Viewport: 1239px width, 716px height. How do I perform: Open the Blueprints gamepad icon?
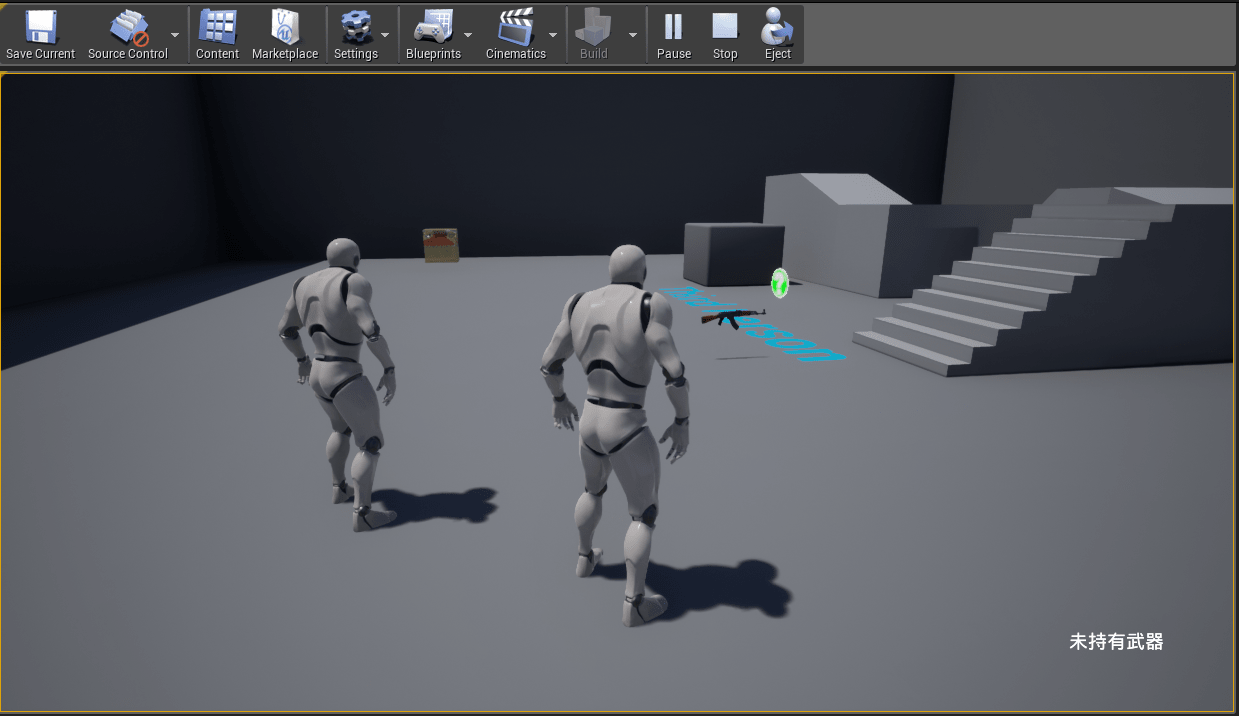tap(436, 24)
